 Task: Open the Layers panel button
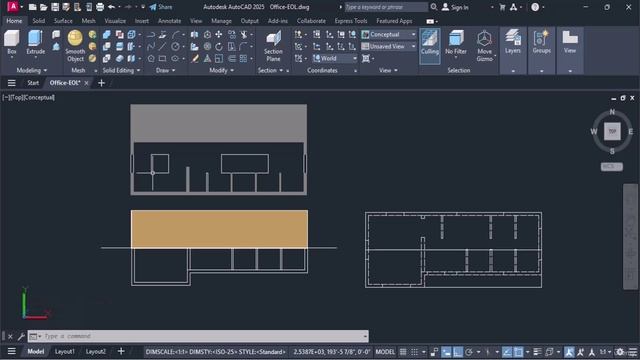tap(513, 42)
